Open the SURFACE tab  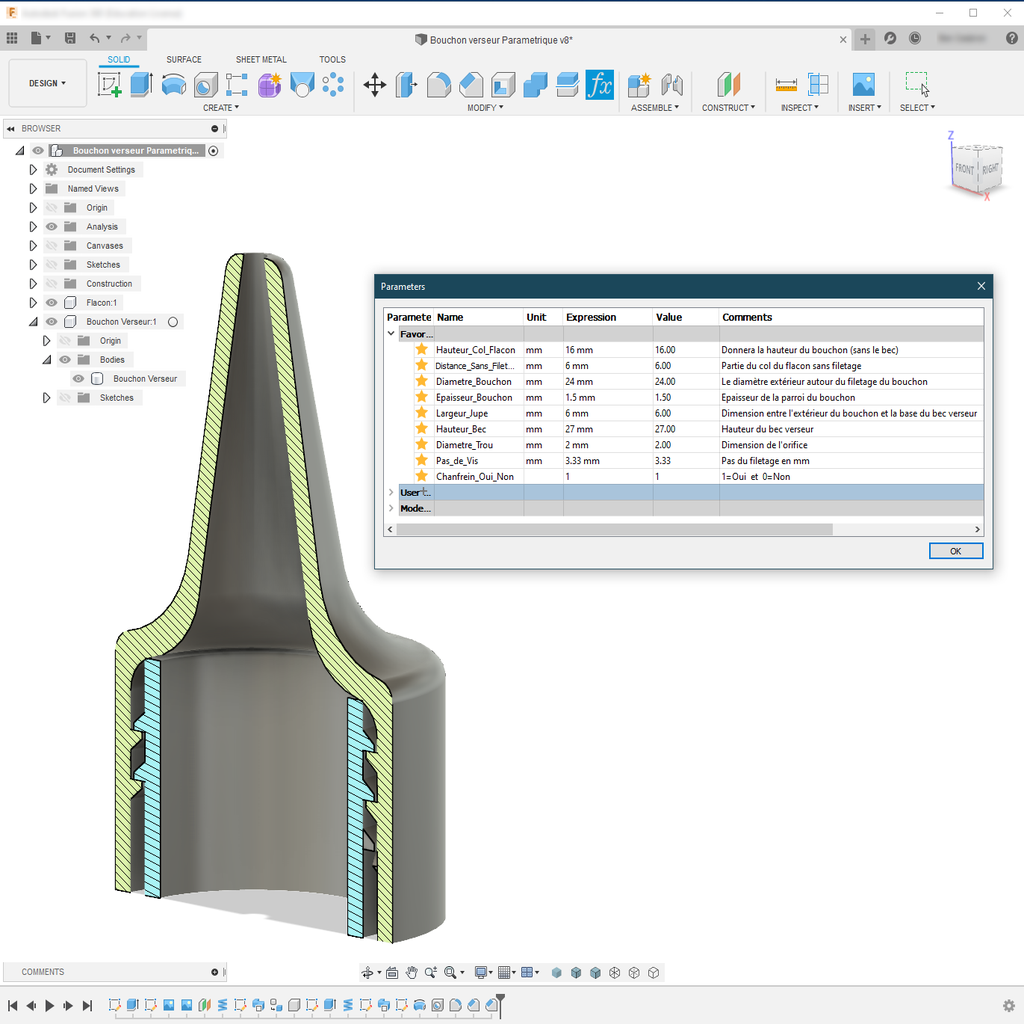(x=184, y=60)
